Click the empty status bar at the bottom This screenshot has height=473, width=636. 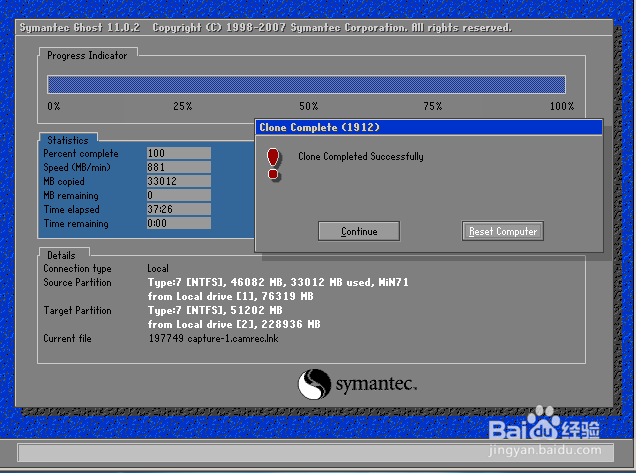pos(316,452)
